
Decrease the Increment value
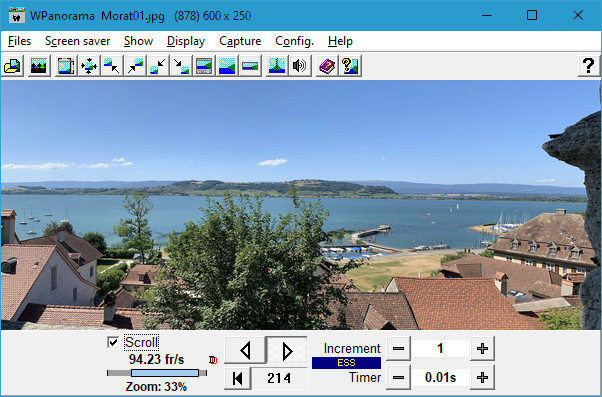coord(399,349)
